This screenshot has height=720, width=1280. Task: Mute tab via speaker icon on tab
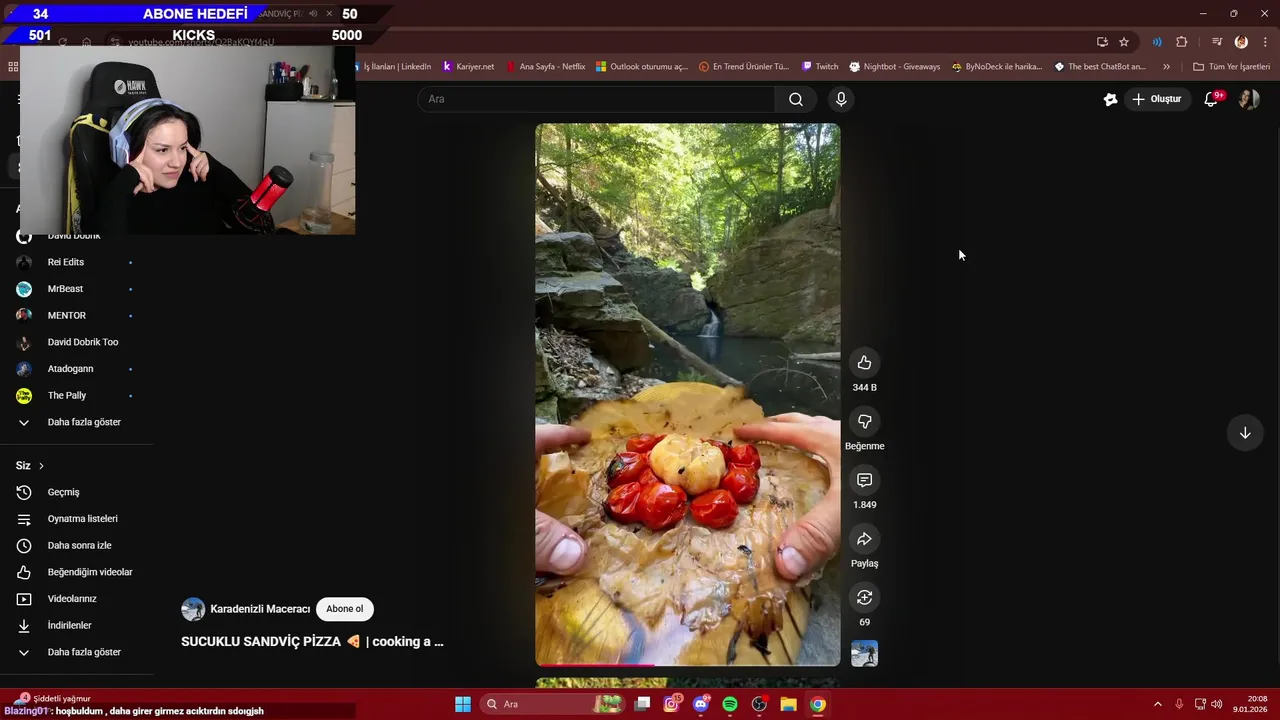(312, 14)
